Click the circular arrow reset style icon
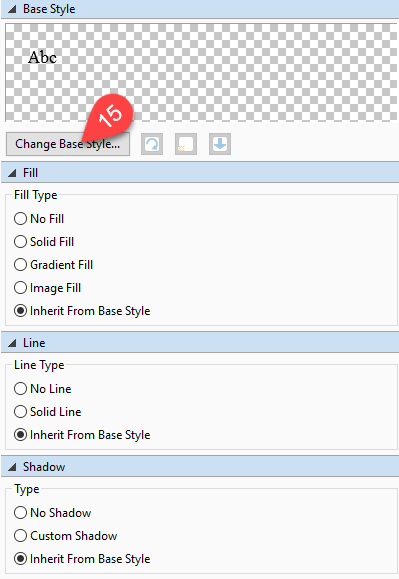The image size is (399, 579). click(x=152, y=144)
